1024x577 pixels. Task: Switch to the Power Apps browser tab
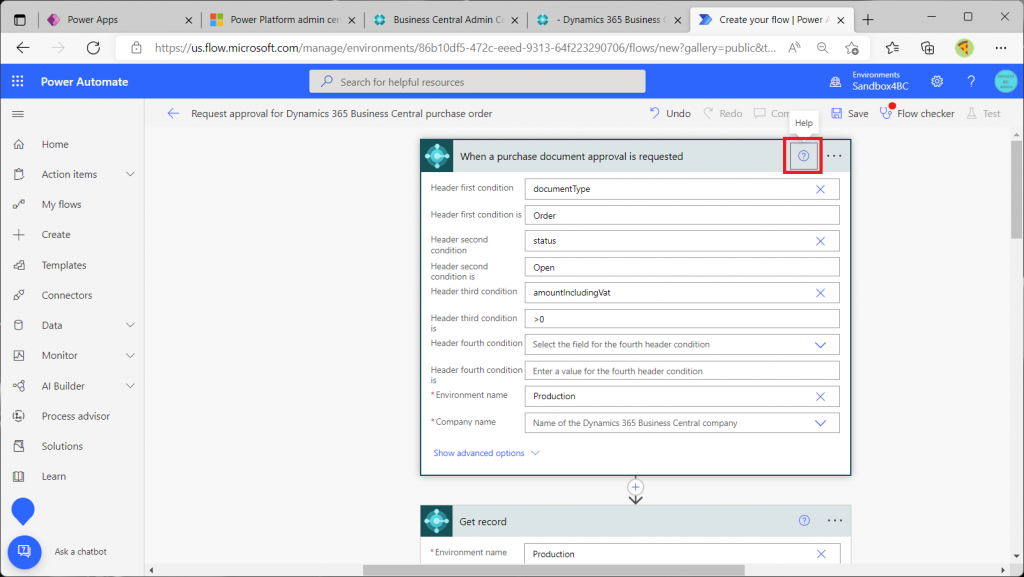coord(120,20)
